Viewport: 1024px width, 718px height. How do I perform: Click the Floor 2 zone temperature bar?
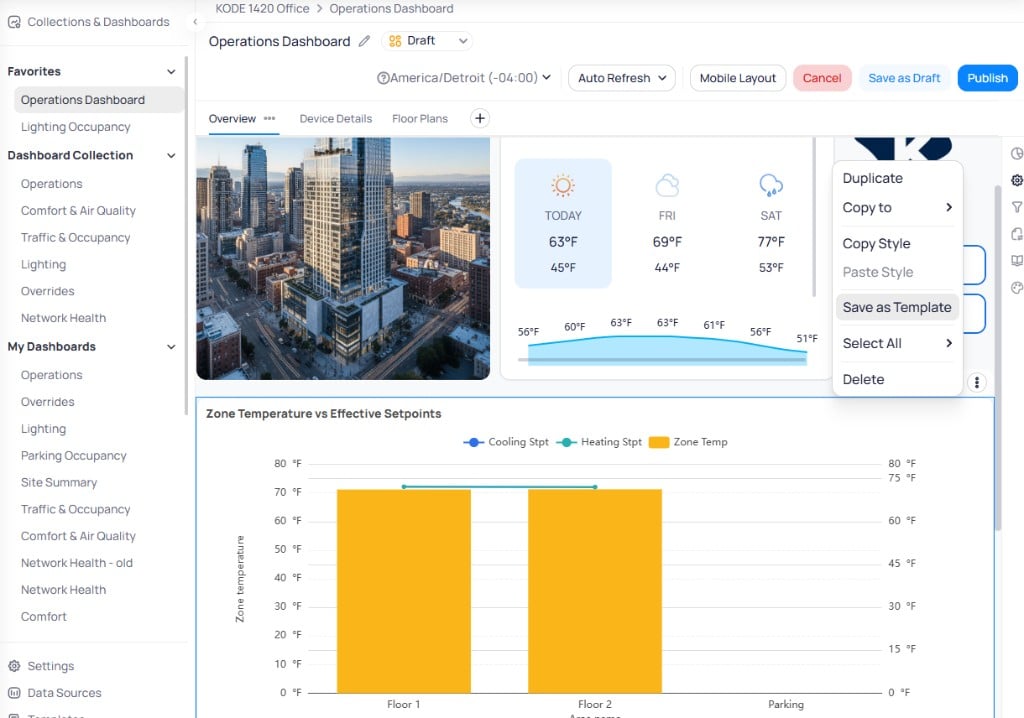click(595, 591)
